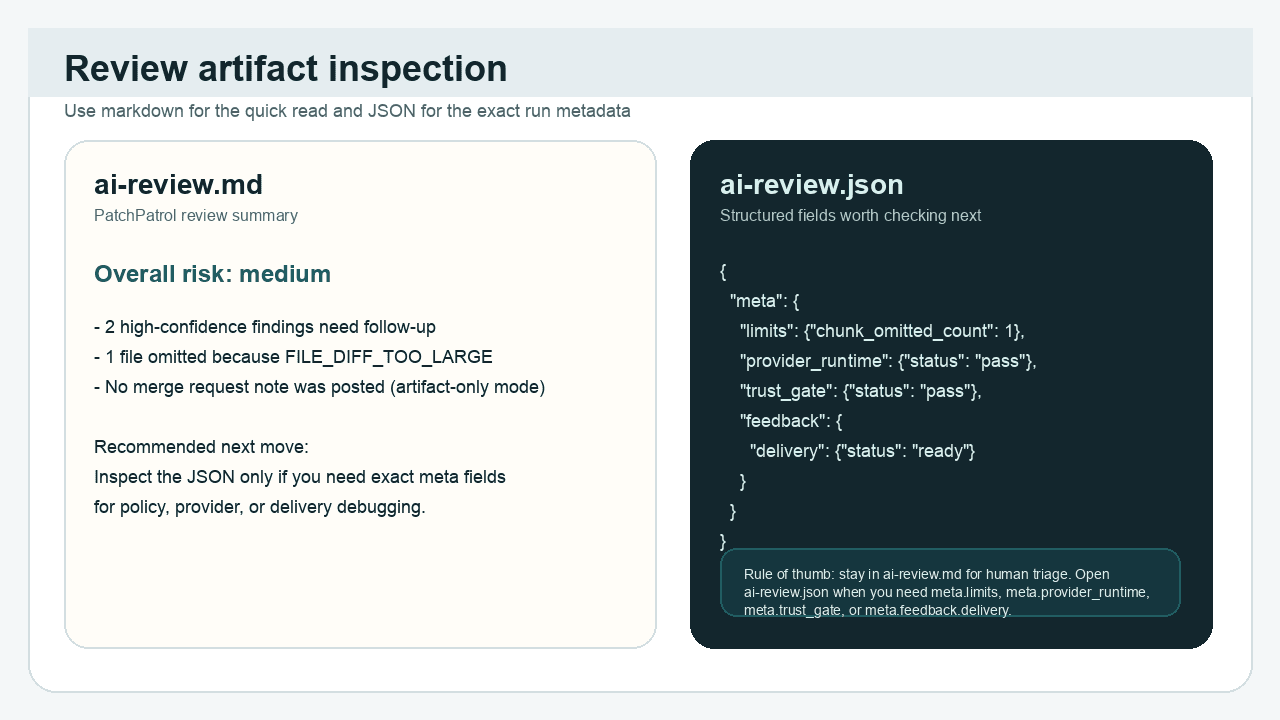Click the Overall risk: medium heading

[212, 273]
